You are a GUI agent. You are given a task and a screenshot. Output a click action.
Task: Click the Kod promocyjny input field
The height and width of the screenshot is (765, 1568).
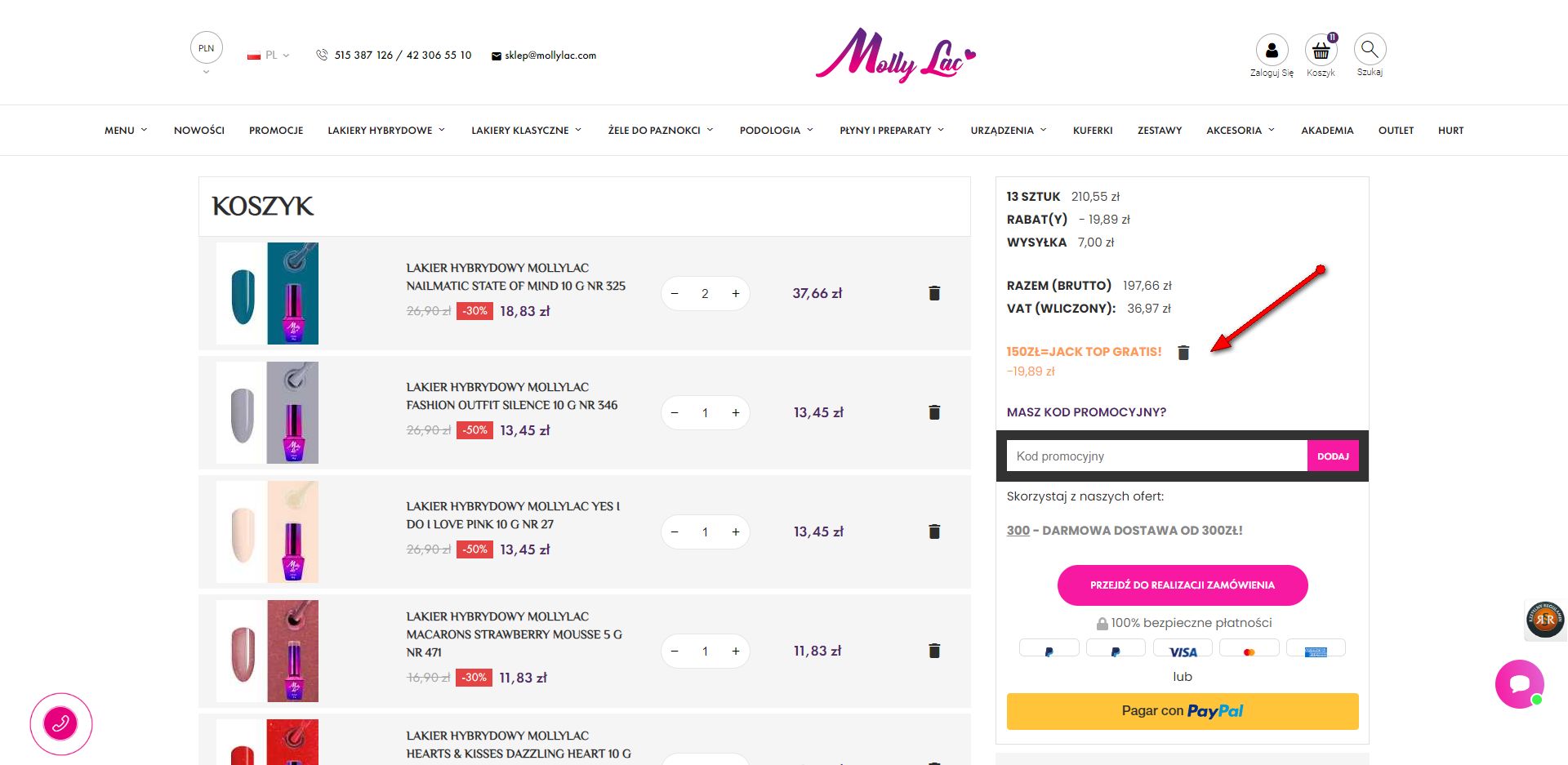point(1156,456)
